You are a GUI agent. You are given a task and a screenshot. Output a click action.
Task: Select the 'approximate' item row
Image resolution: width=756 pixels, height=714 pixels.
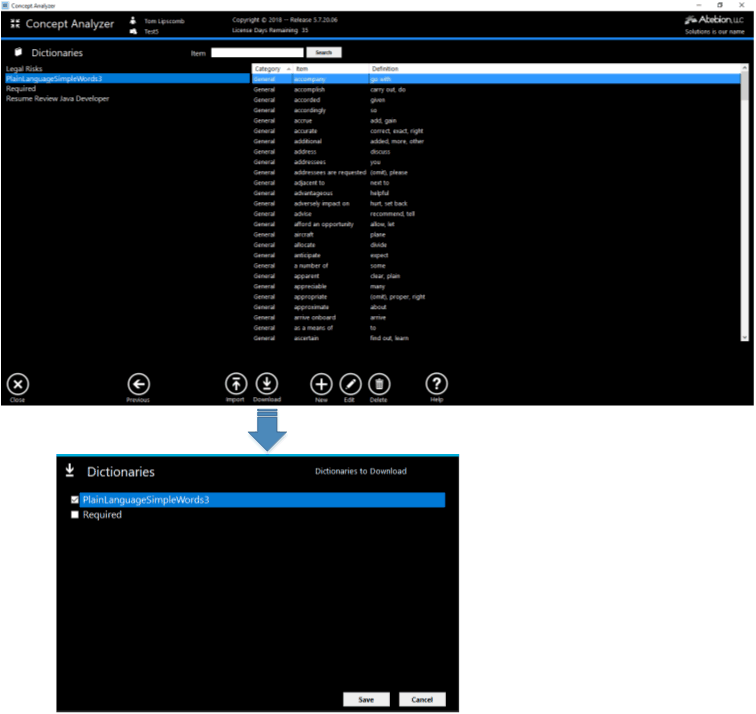(496, 307)
